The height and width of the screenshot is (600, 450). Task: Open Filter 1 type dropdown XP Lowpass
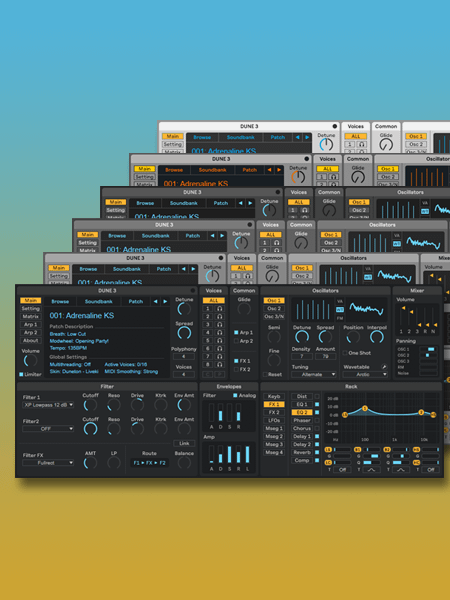point(48,405)
